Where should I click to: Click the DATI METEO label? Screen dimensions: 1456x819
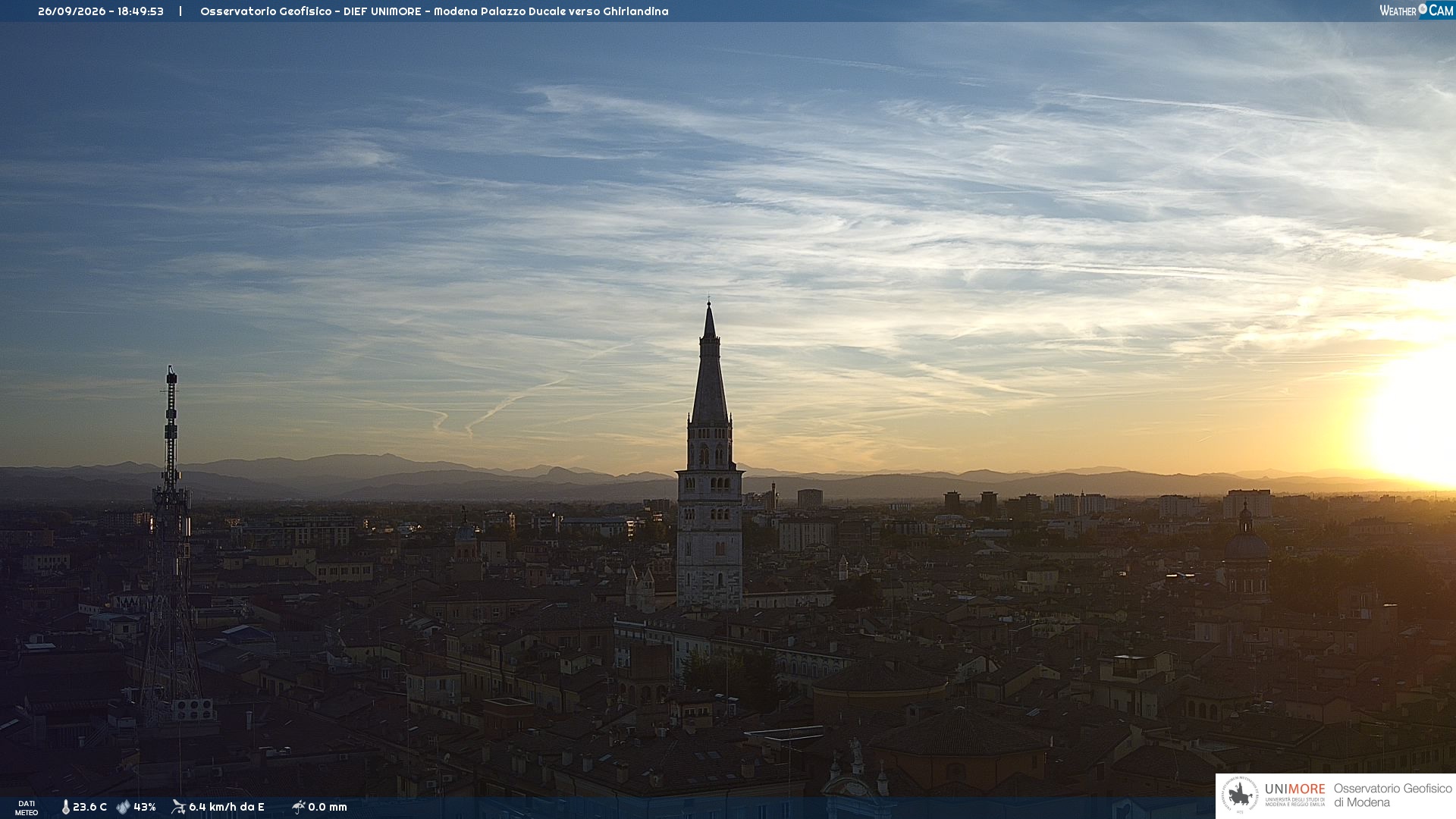point(27,808)
